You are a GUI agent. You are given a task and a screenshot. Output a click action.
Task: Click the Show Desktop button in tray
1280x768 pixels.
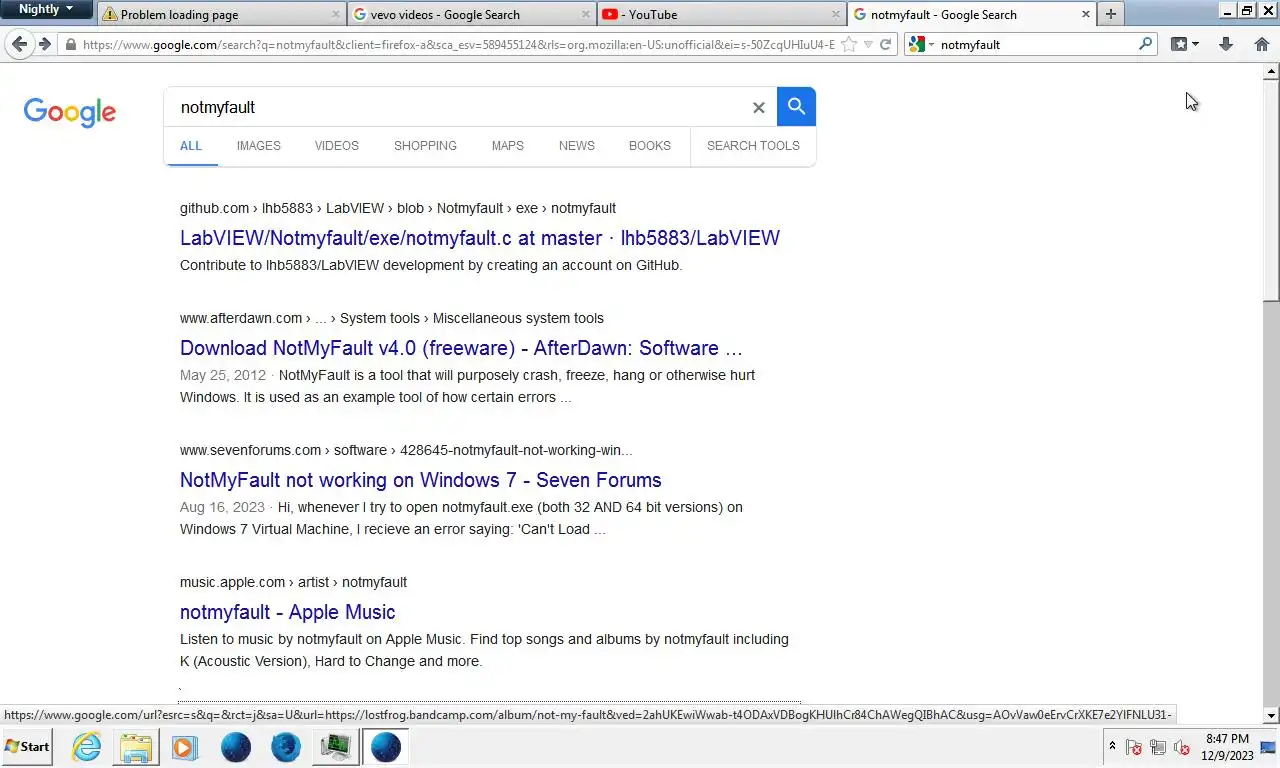tap(1270, 747)
